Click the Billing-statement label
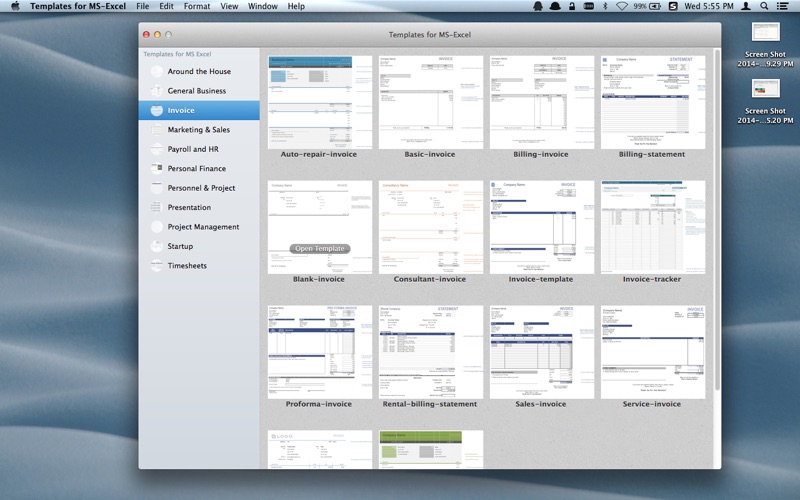 coord(652,154)
